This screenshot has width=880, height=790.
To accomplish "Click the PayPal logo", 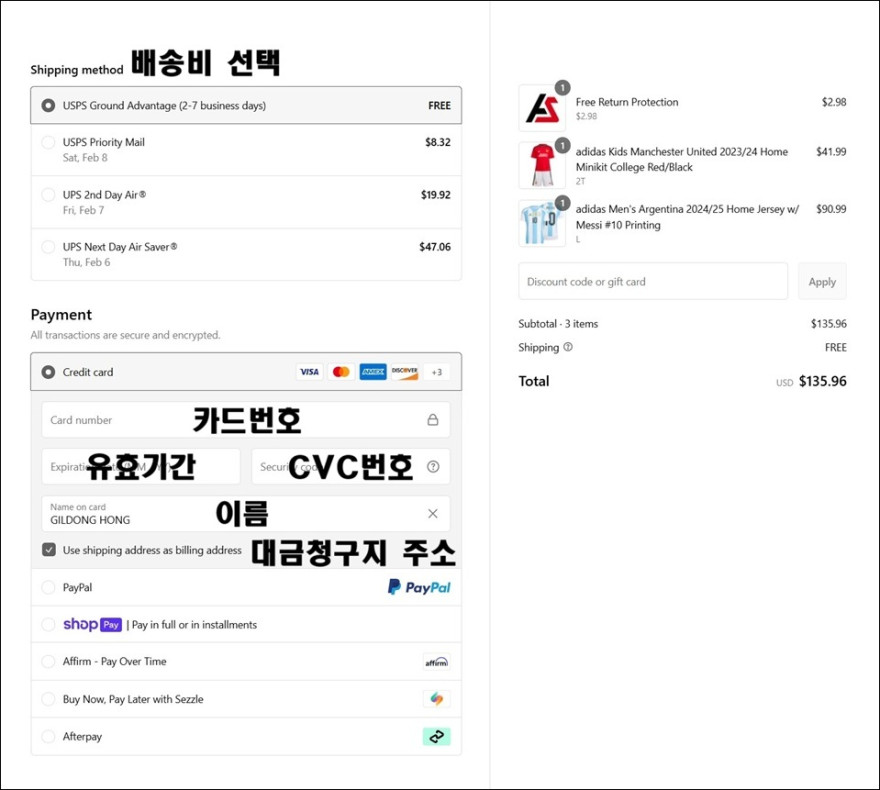I will [x=419, y=587].
